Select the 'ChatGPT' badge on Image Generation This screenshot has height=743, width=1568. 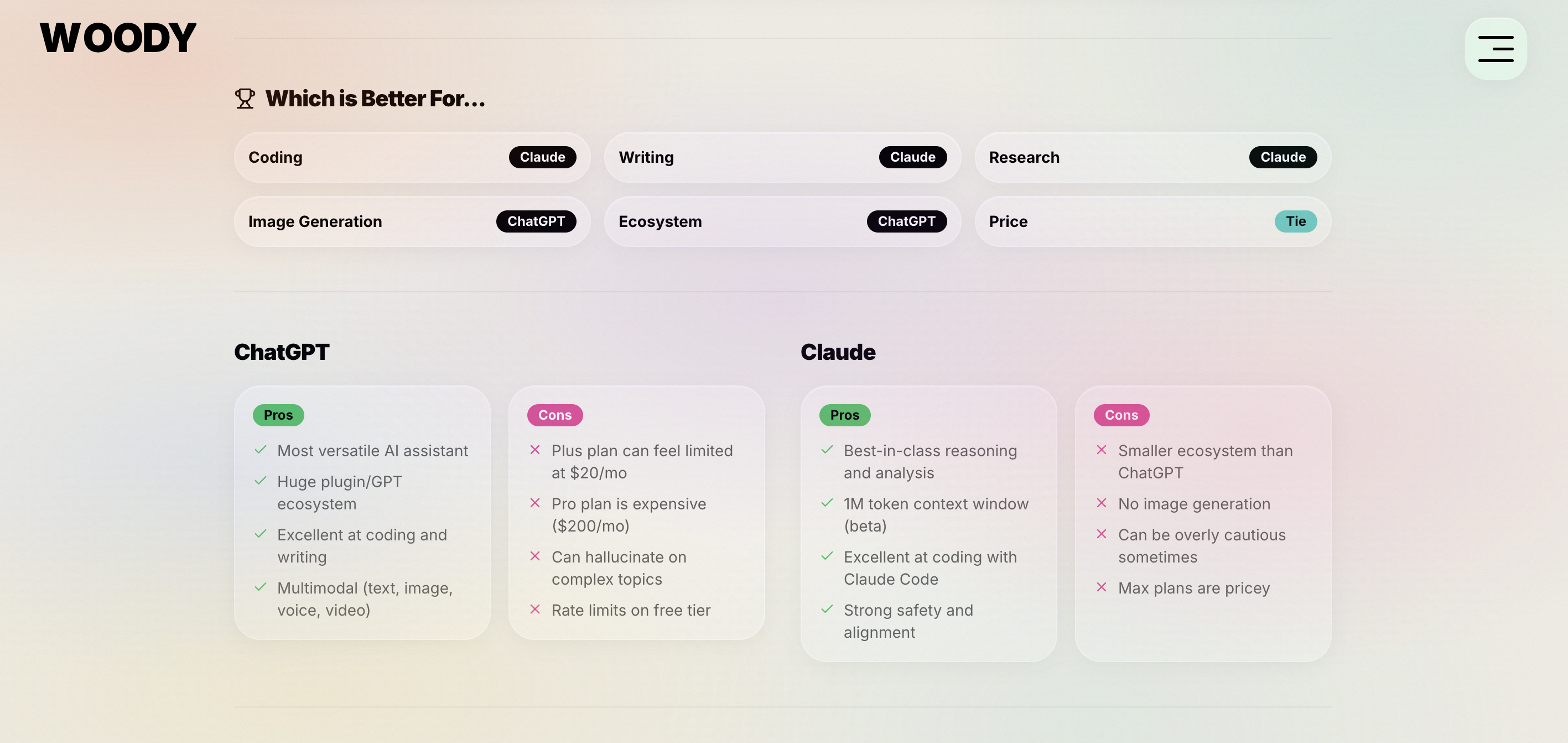(x=537, y=221)
